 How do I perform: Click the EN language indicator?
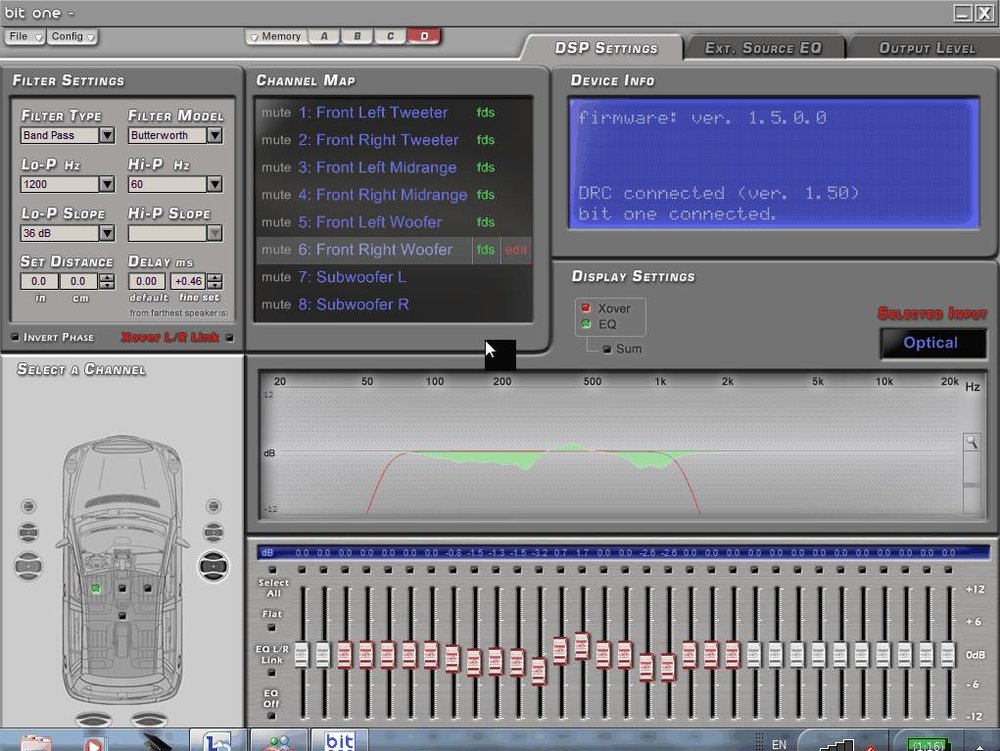coord(779,744)
